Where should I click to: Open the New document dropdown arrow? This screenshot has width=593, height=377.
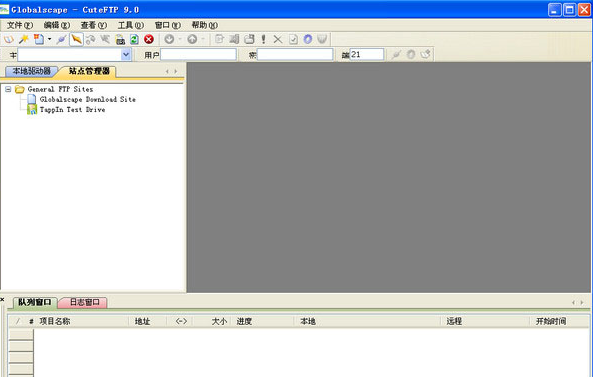(x=50, y=39)
